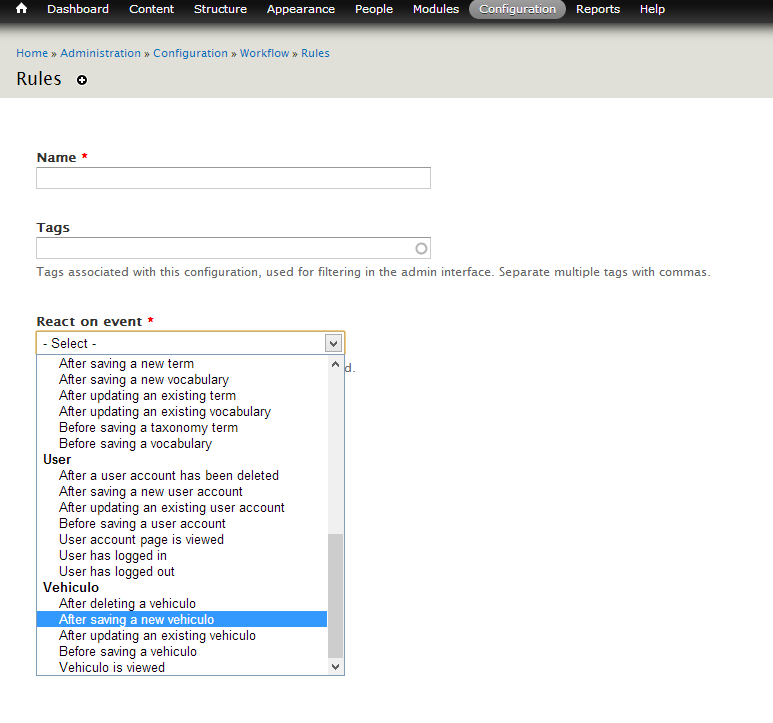Choose 'User has logged in' event
Screen dimensions: 773x723
[x=113, y=556]
